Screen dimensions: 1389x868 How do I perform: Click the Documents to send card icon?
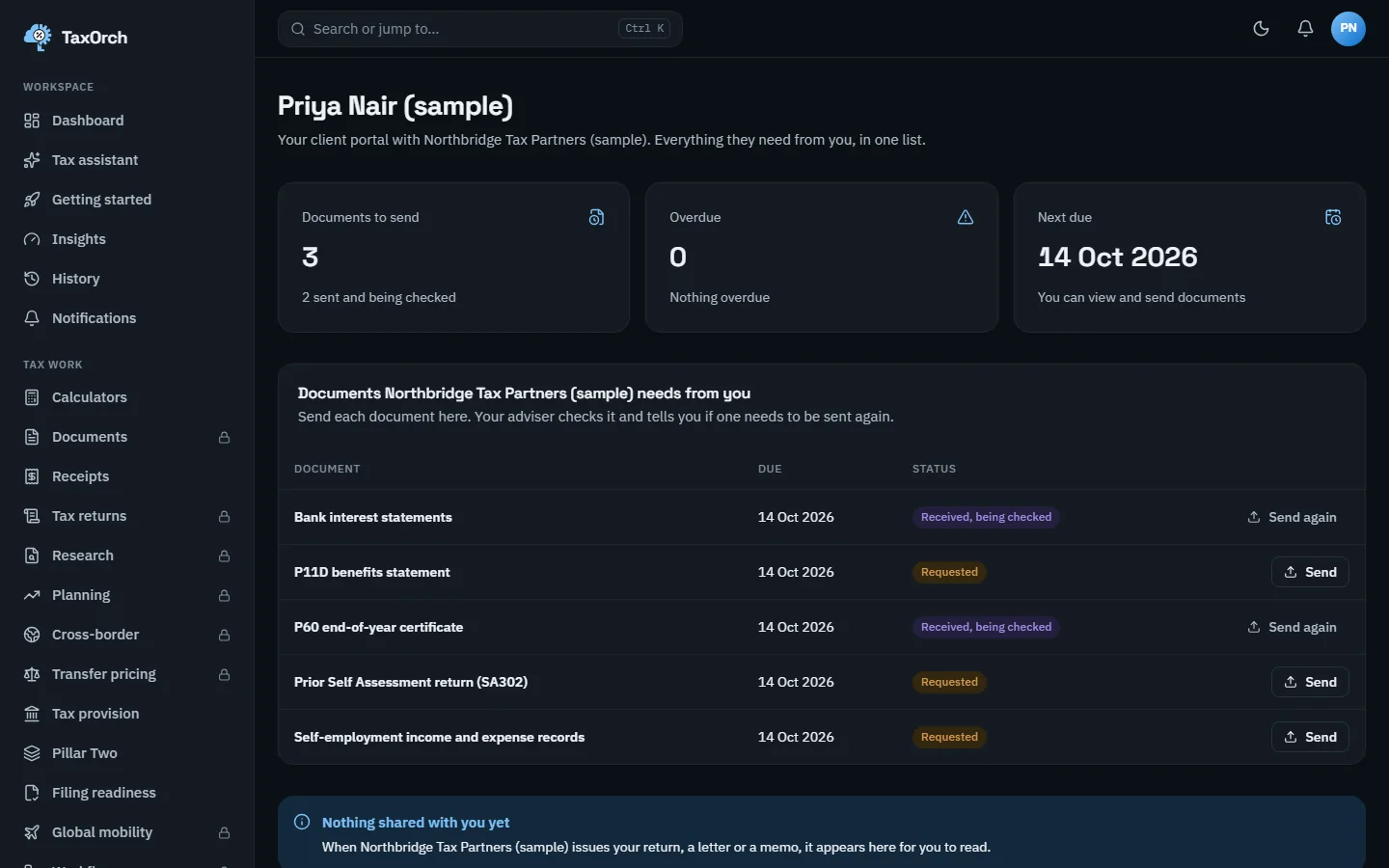(x=597, y=218)
